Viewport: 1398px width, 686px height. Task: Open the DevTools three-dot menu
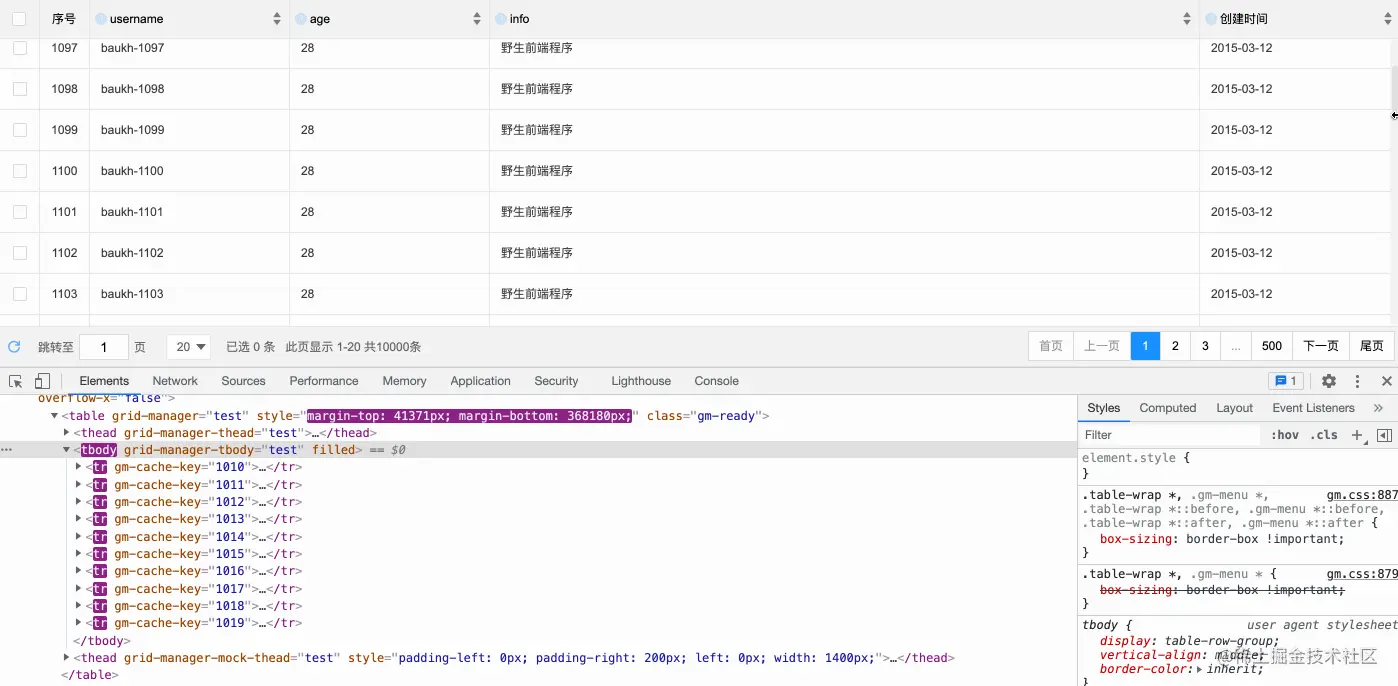[x=1357, y=381]
